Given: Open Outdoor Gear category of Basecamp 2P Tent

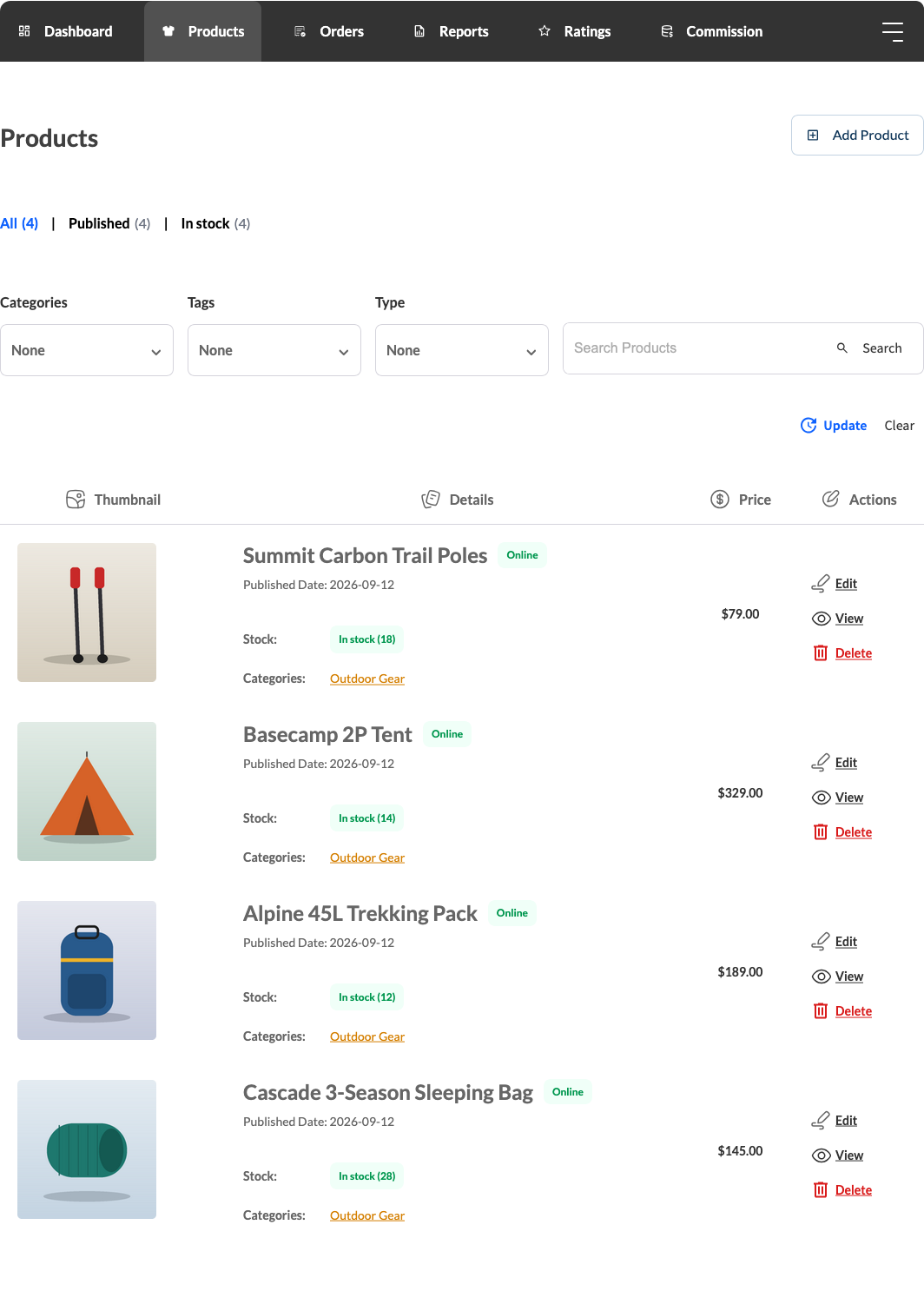Looking at the screenshot, I should point(367,857).
